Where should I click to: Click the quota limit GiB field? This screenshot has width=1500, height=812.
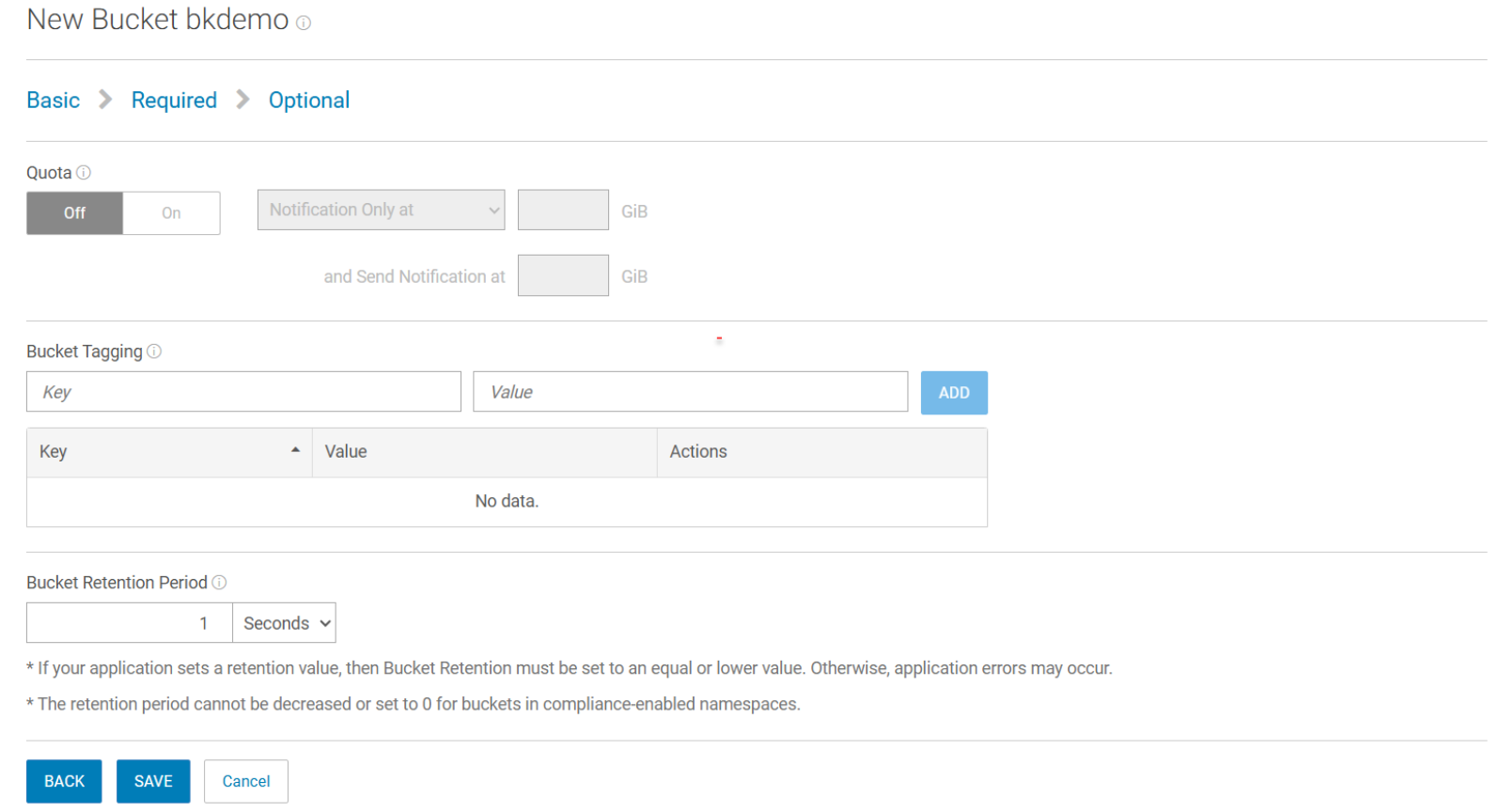click(563, 210)
